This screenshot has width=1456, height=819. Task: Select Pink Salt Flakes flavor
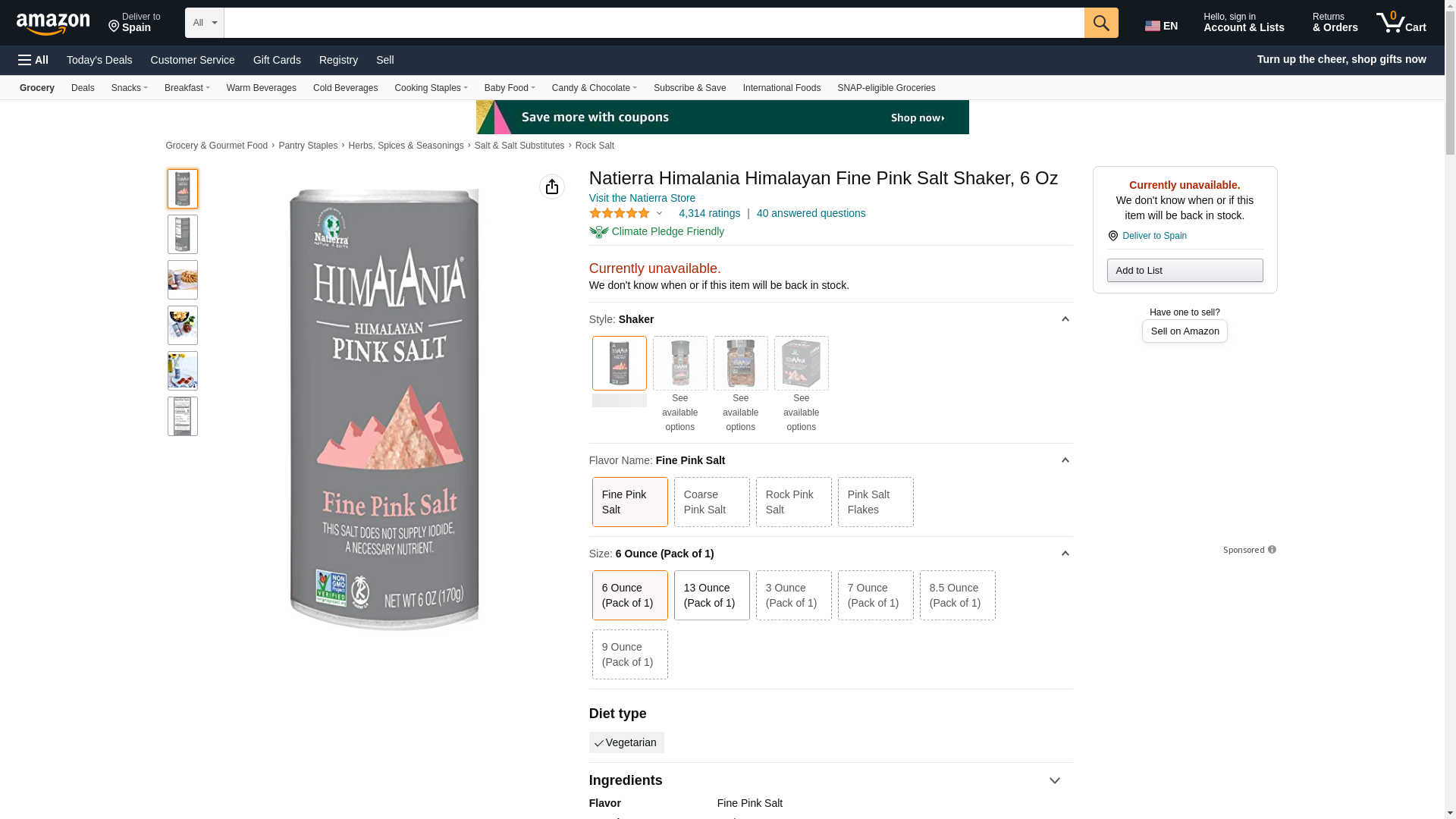[x=875, y=502]
